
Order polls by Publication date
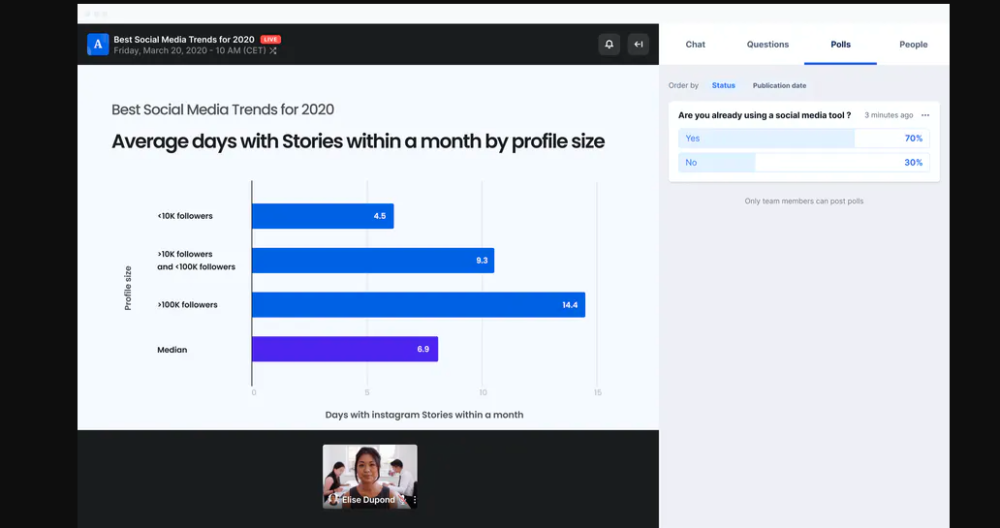[779, 86]
